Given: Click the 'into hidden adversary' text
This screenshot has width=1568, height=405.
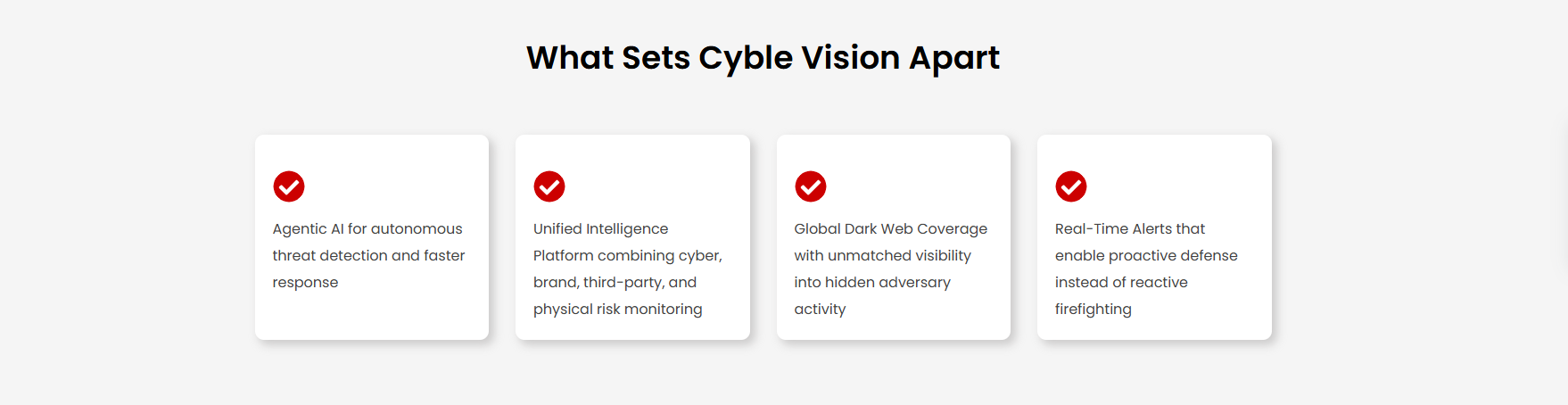Looking at the screenshot, I should 871,283.
